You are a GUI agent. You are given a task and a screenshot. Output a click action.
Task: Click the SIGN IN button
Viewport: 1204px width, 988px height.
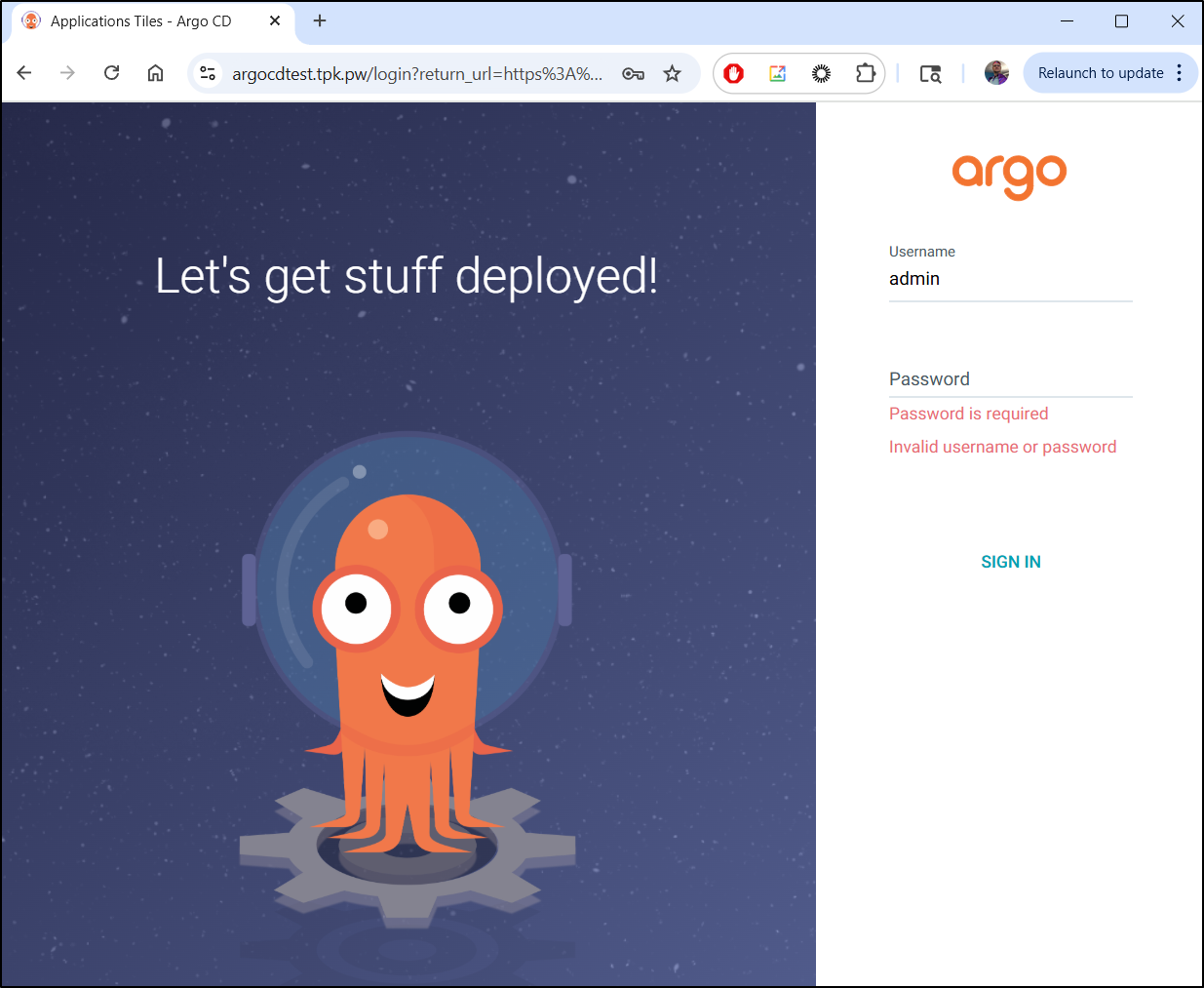[1010, 562]
